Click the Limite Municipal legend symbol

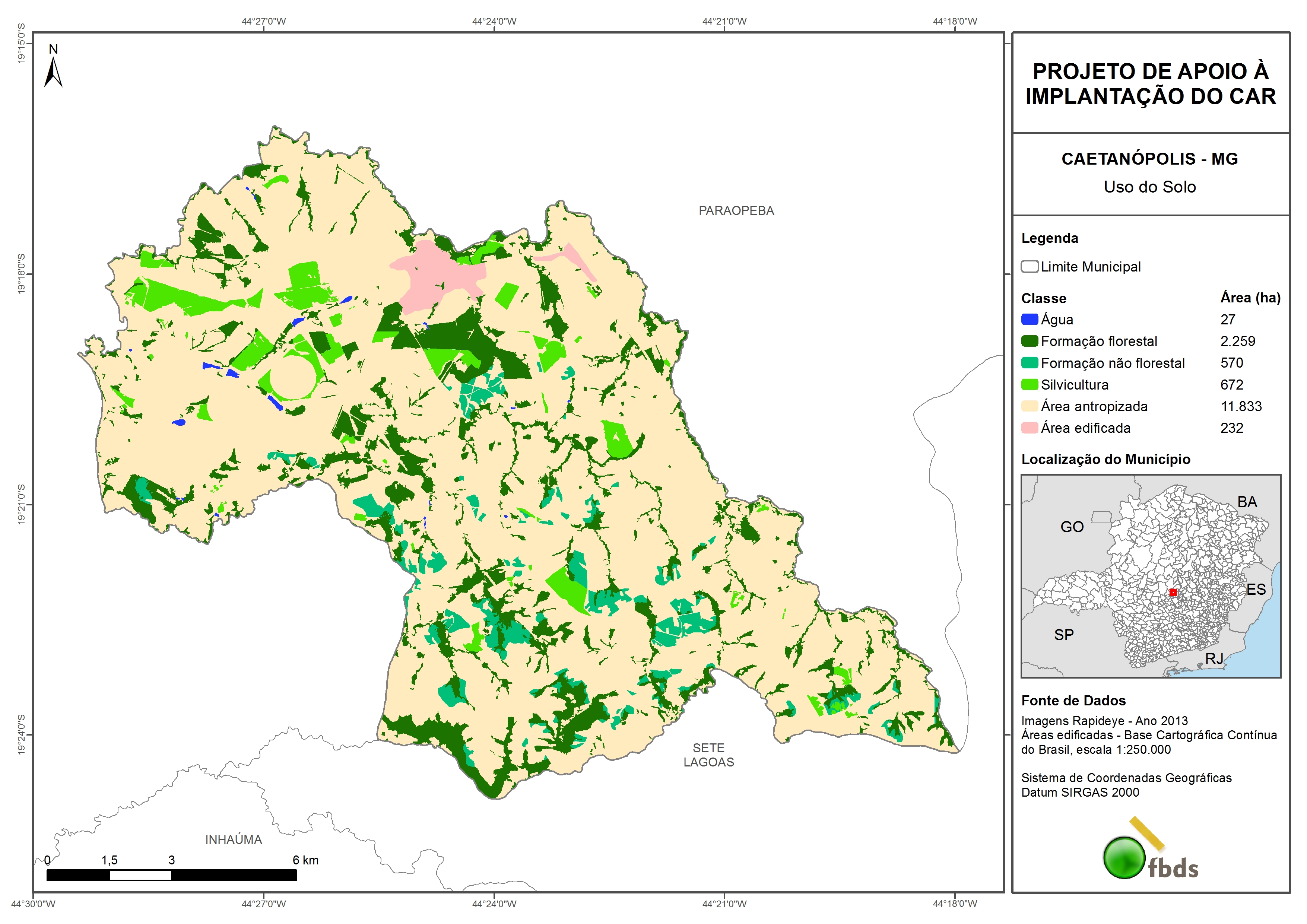coord(1029,266)
